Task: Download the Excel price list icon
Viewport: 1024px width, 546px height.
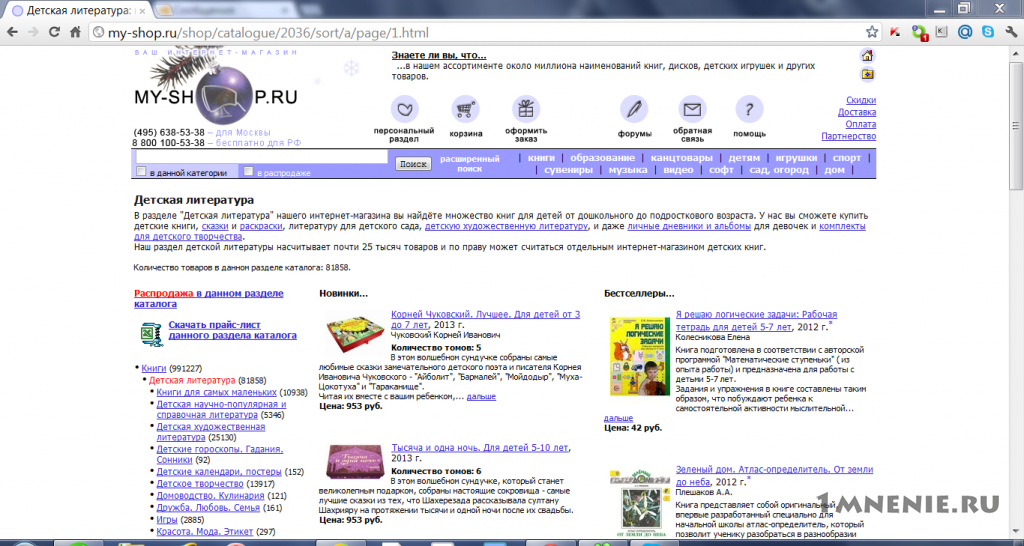Action: click(x=151, y=334)
